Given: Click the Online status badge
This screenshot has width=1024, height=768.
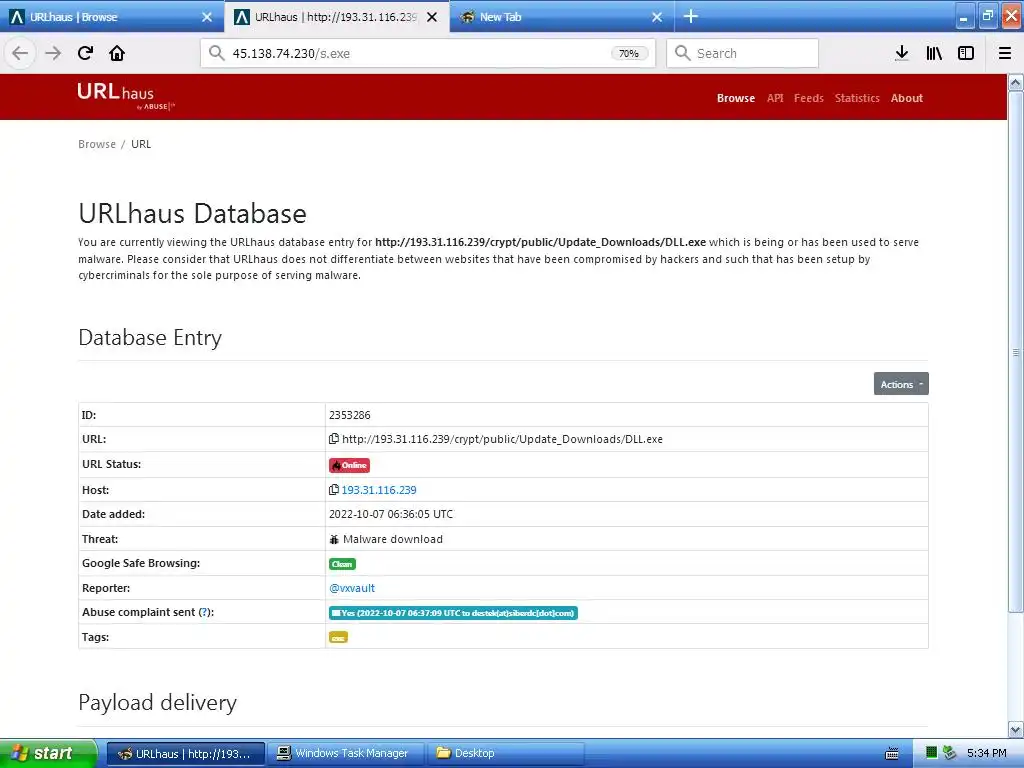Looking at the screenshot, I should (349, 465).
